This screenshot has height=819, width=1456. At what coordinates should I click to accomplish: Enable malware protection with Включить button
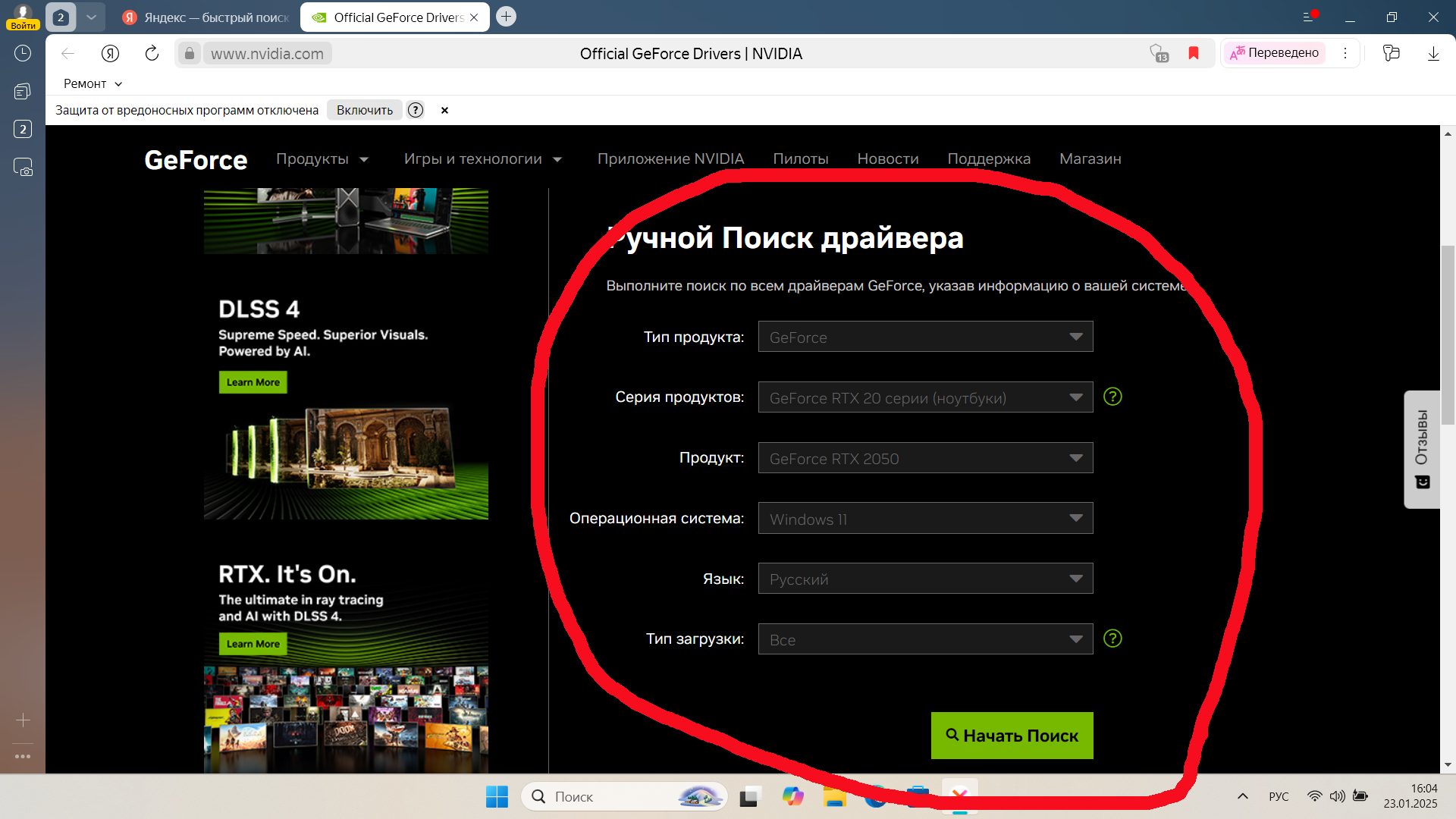pyautogui.click(x=365, y=110)
